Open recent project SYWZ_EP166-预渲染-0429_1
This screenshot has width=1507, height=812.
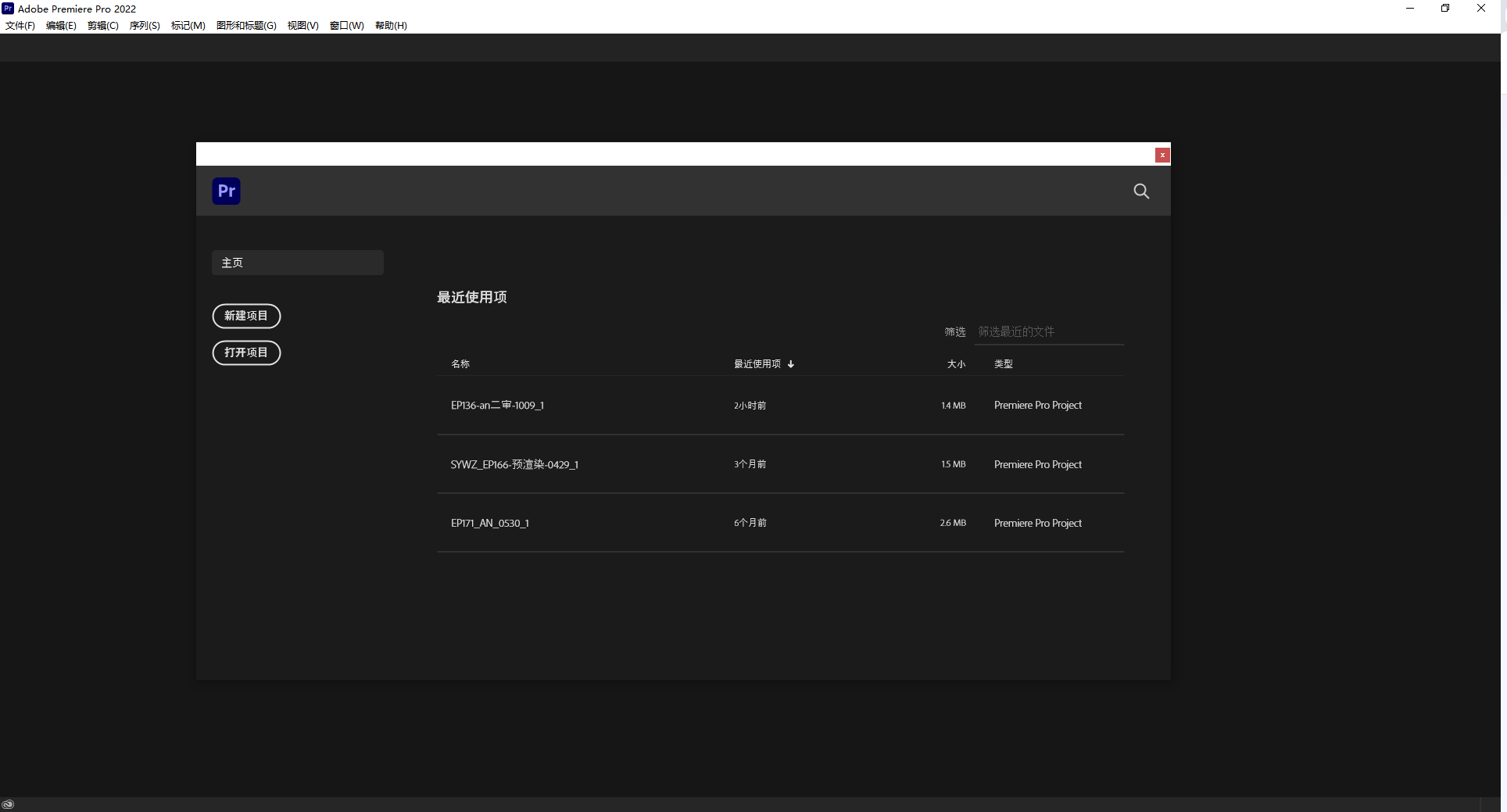click(x=514, y=465)
